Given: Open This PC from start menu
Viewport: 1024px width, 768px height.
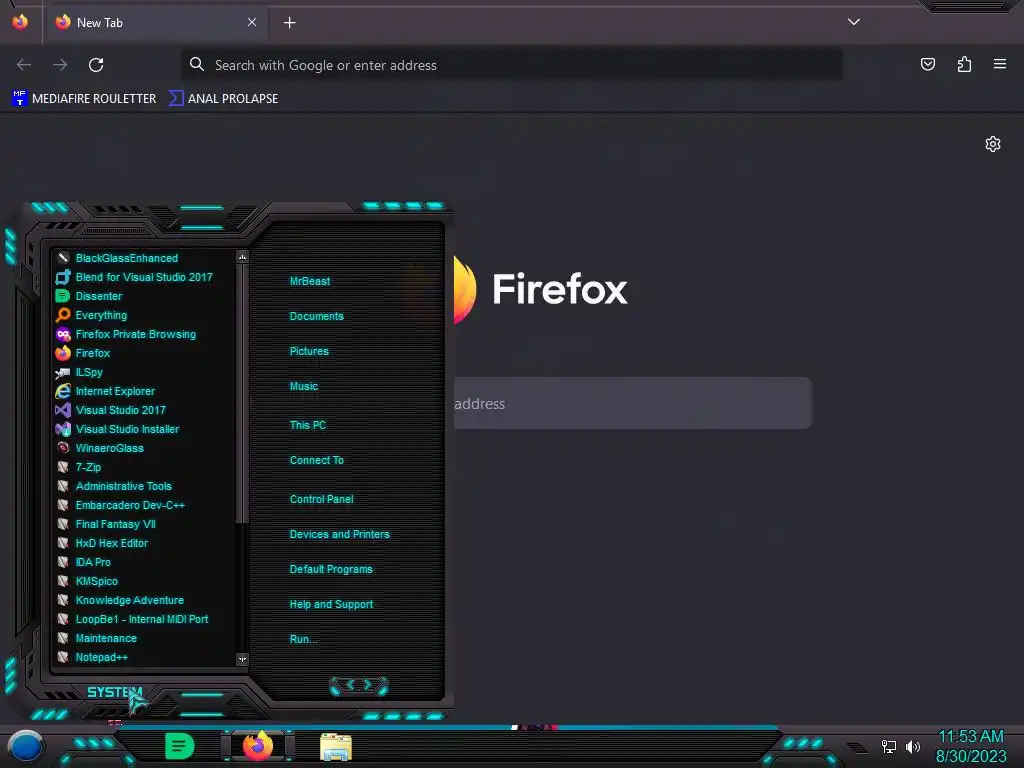Looking at the screenshot, I should click(x=308, y=425).
